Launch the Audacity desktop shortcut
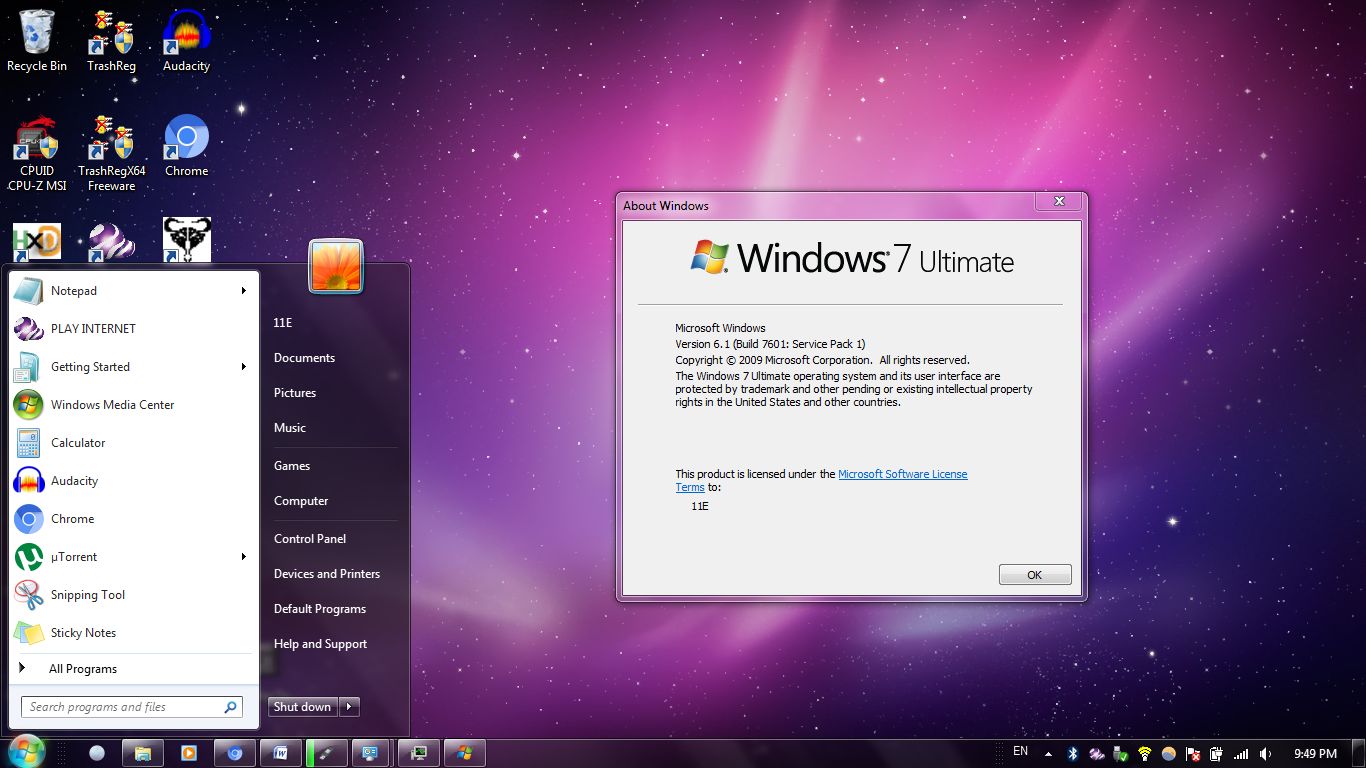This screenshot has height=768, width=1366. [186, 40]
